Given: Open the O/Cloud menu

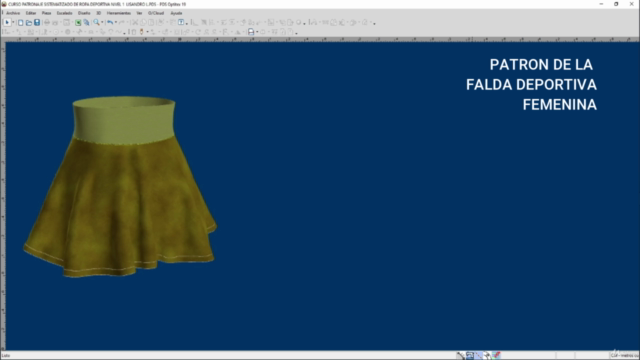Looking at the screenshot, I should 156,13.
